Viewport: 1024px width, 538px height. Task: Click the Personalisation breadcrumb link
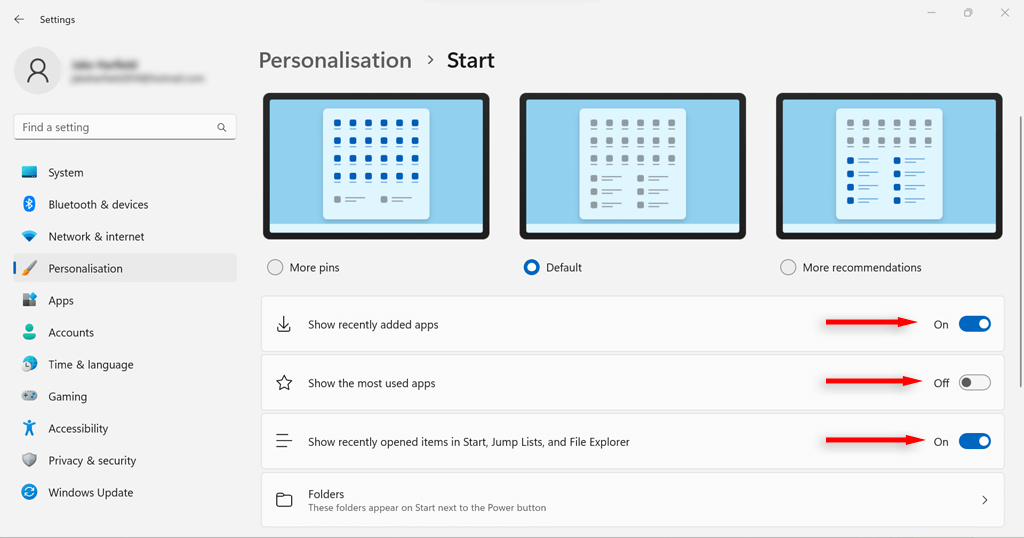(x=335, y=60)
